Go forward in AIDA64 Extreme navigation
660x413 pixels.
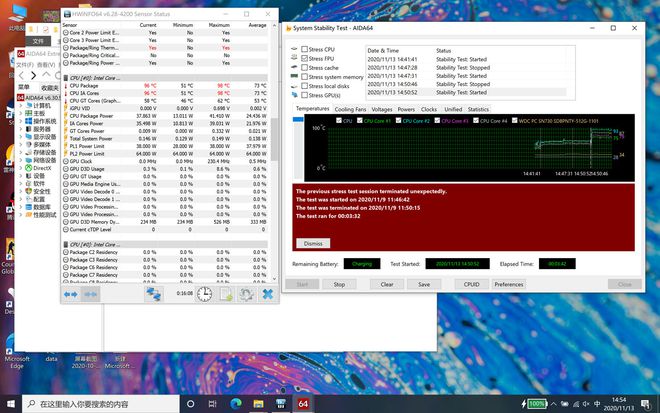[x=33, y=76]
